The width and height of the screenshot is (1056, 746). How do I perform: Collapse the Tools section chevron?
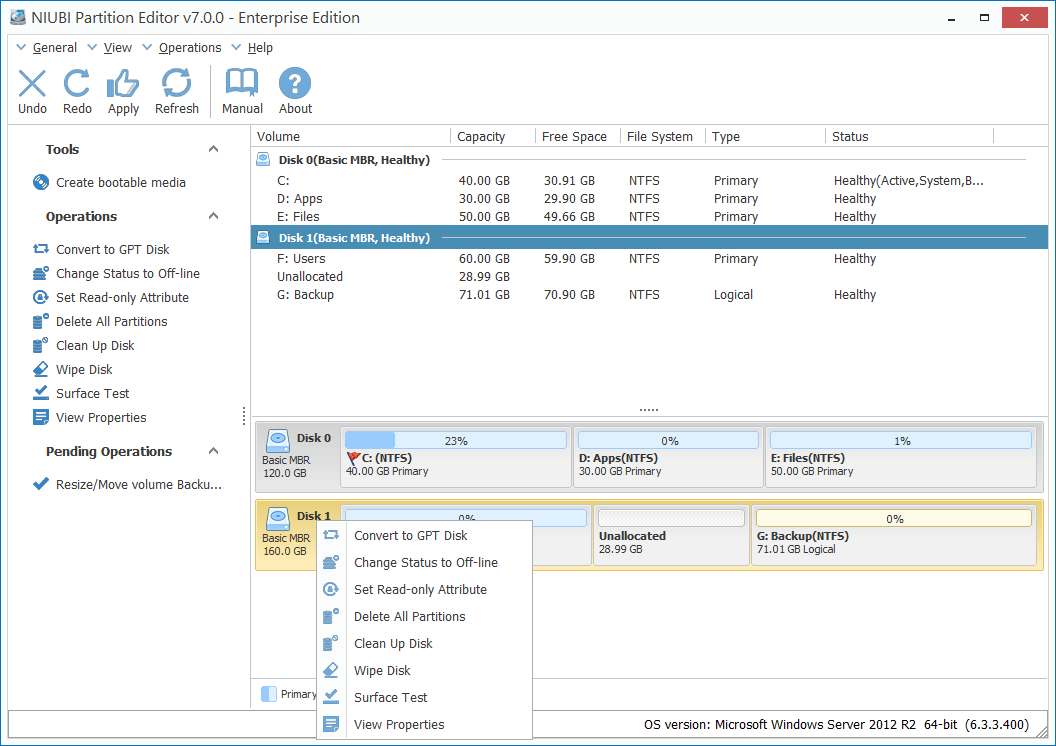click(213, 149)
